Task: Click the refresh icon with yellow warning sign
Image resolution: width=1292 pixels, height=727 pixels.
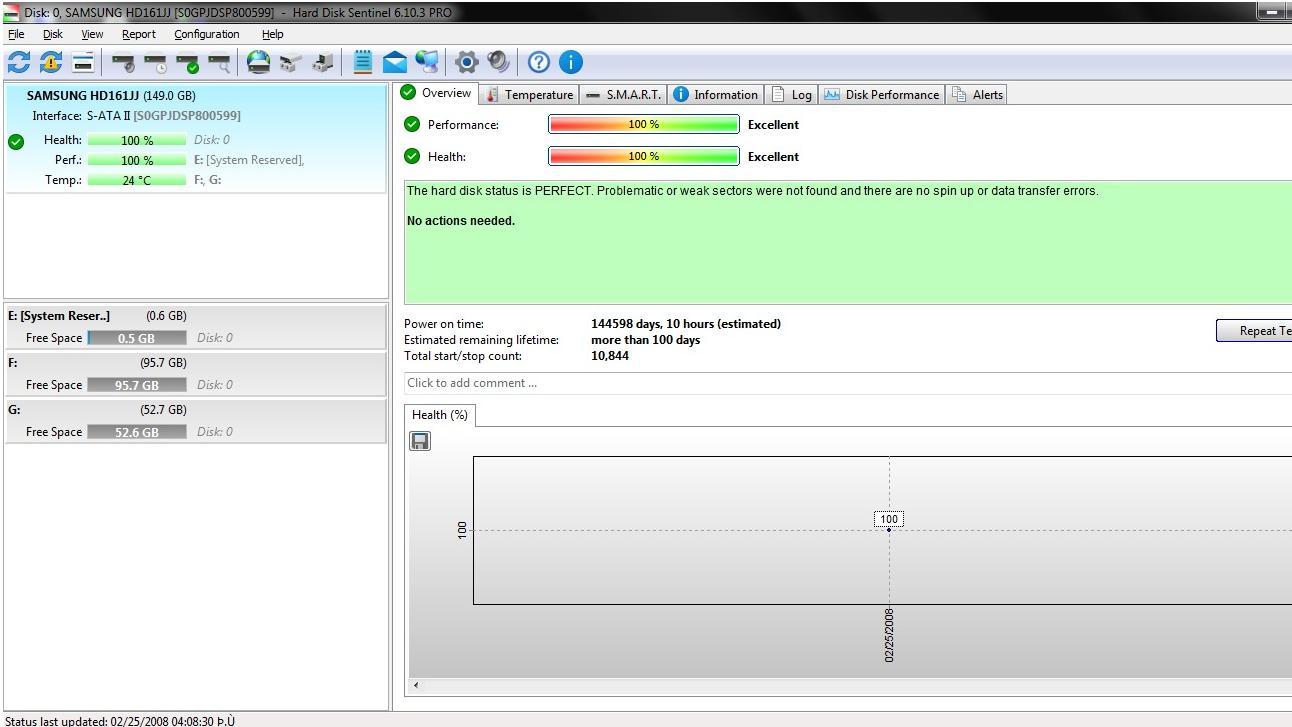Action: [x=51, y=63]
